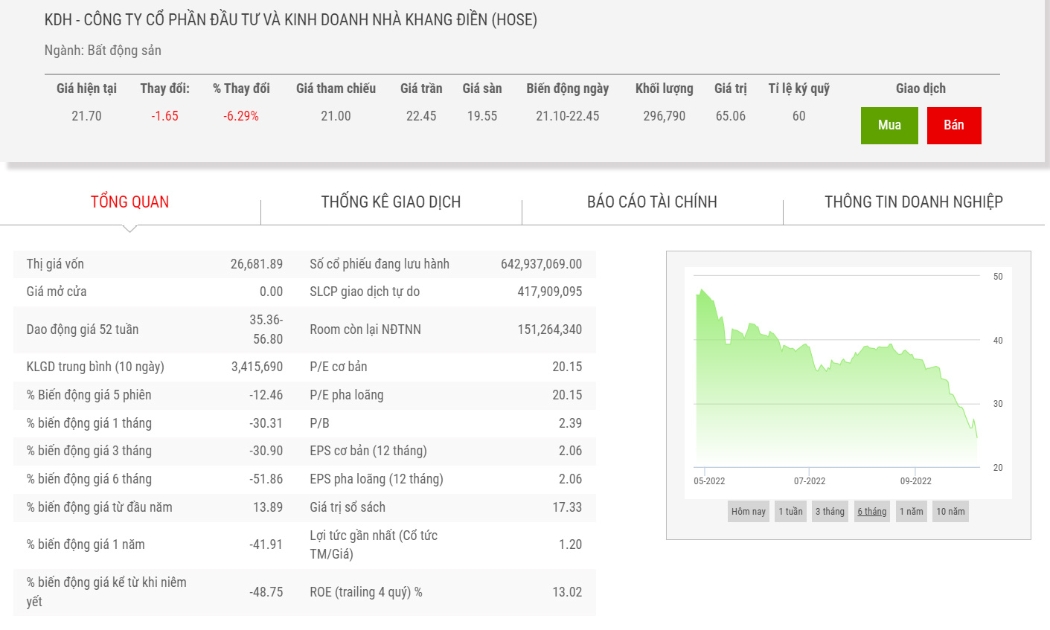Select the Hôm nay chart range
The width and height of the screenshot is (1050, 630).
point(748,511)
